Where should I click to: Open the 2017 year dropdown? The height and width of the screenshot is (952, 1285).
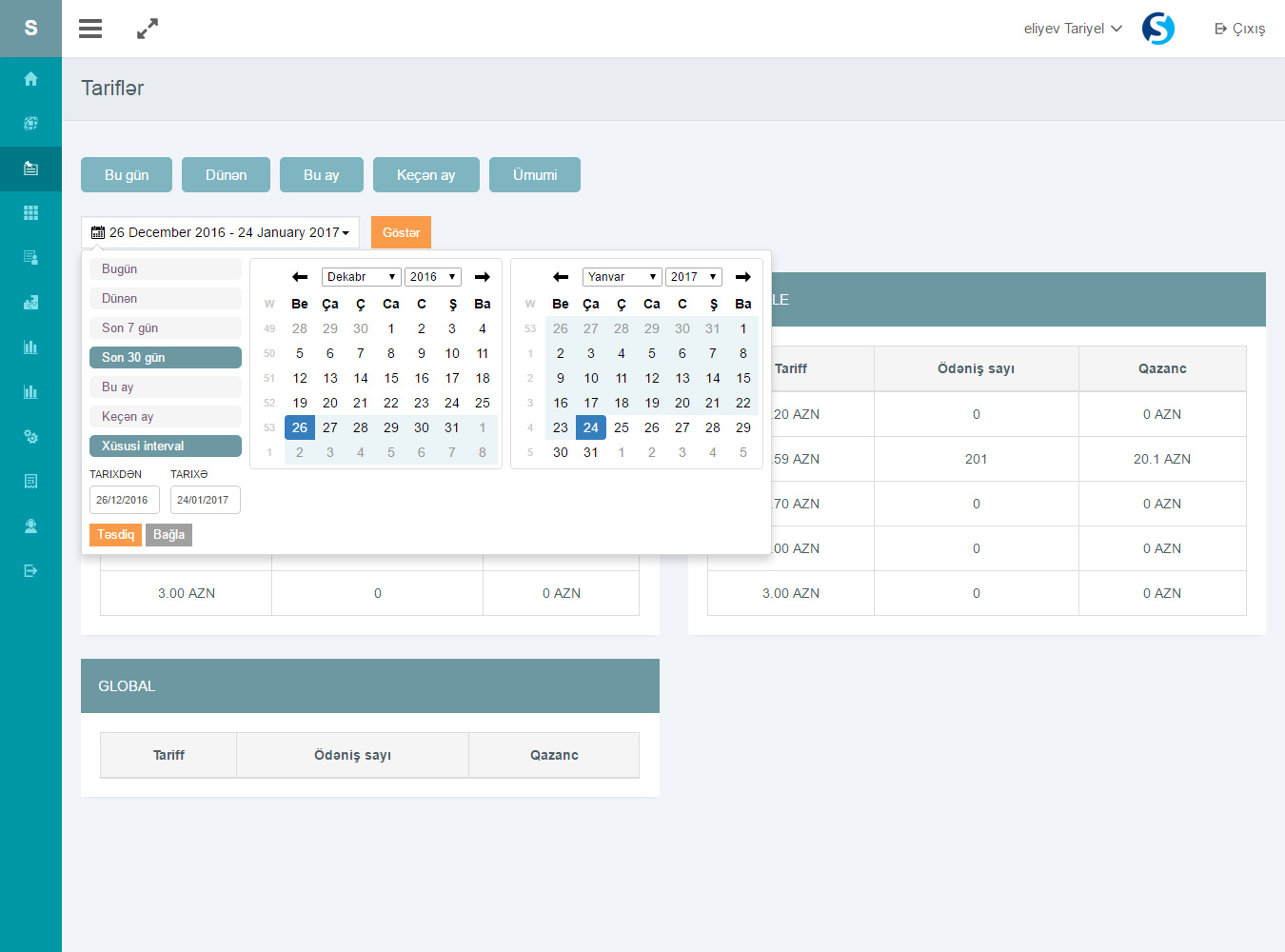[x=693, y=277]
